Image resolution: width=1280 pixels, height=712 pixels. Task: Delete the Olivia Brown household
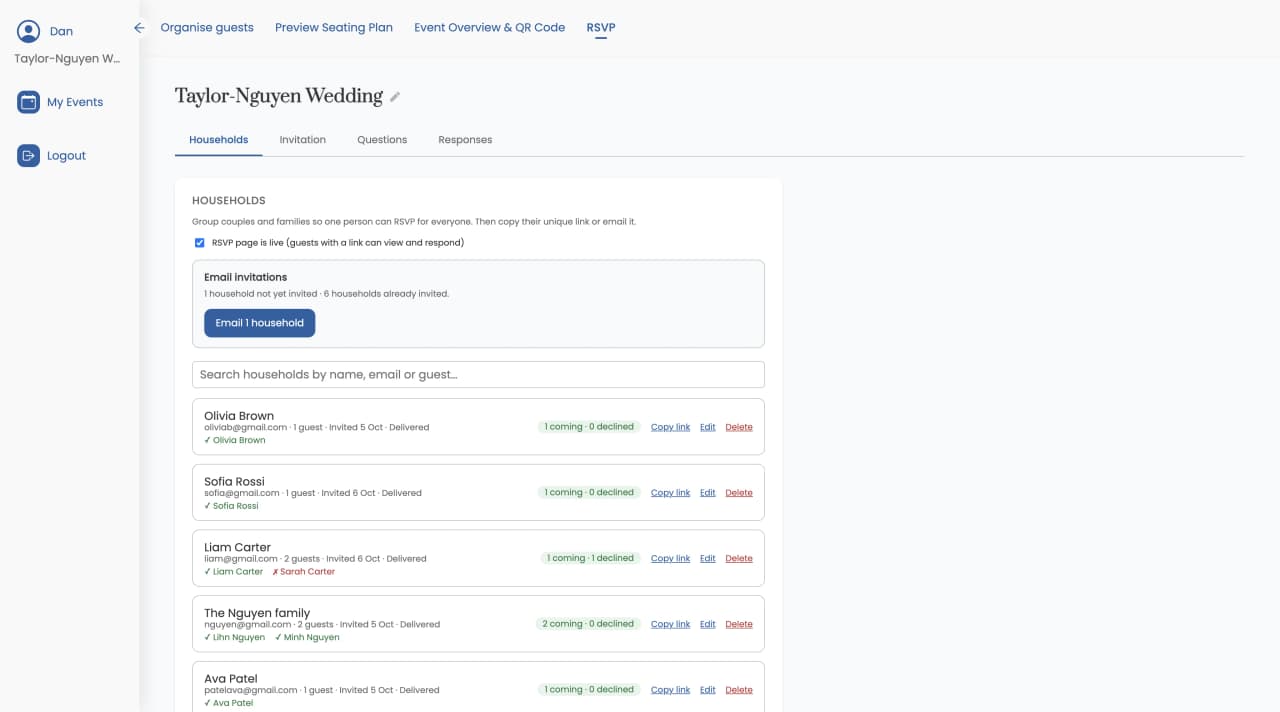[739, 427]
